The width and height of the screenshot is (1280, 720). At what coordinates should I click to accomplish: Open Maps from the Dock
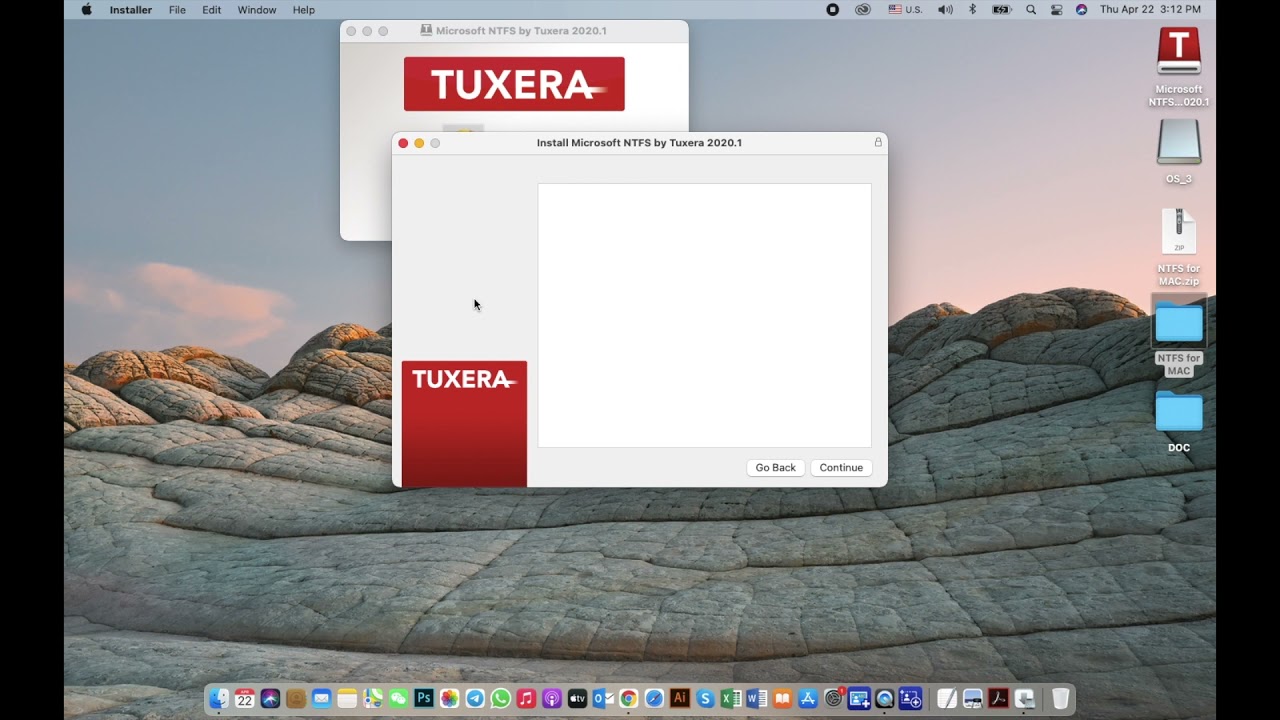[373, 698]
